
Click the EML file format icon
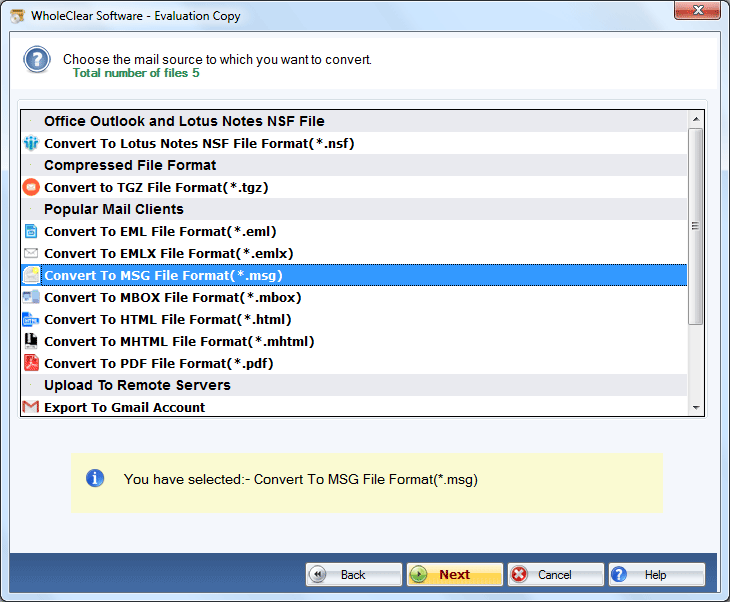coord(31,231)
